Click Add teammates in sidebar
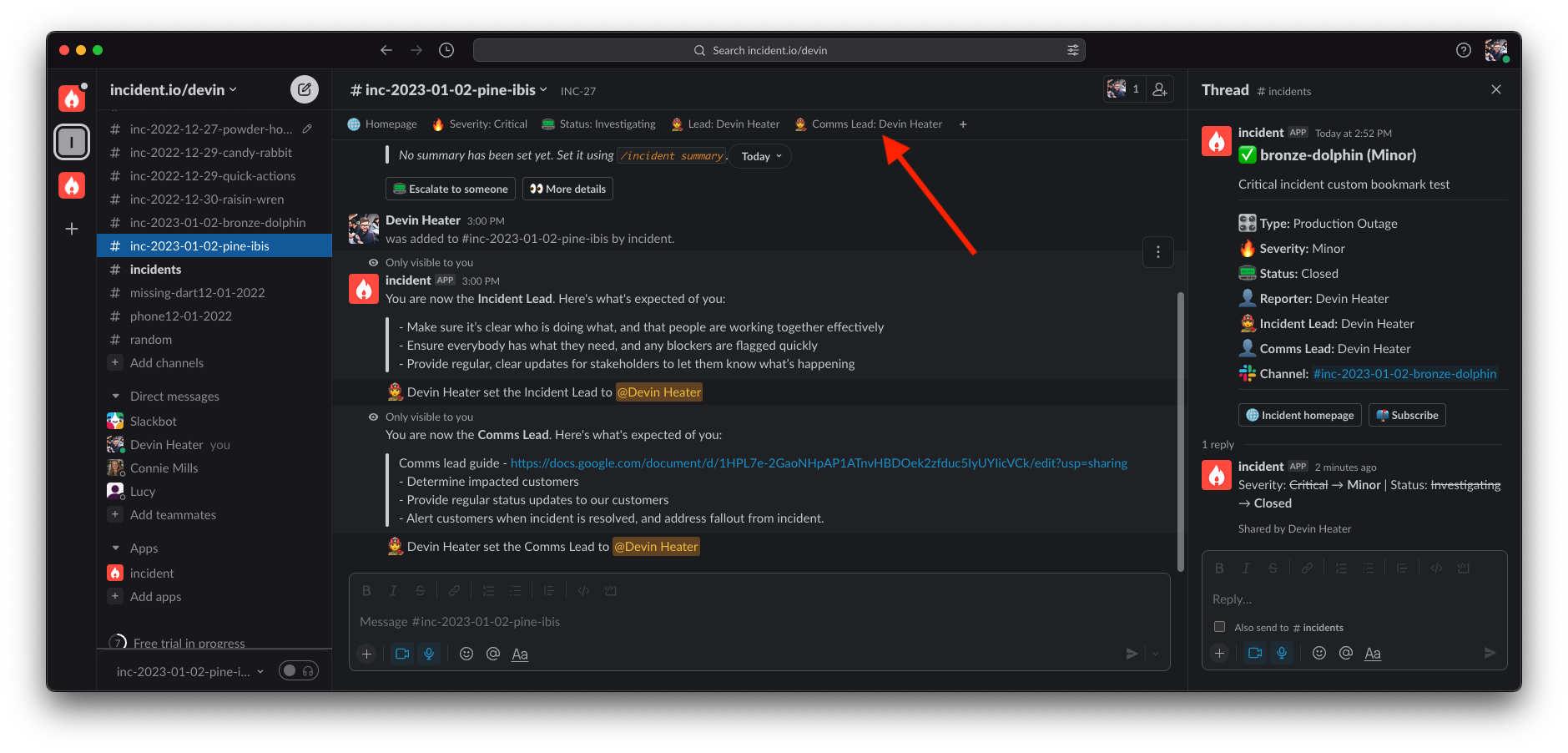1568x753 pixels. click(214, 514)
